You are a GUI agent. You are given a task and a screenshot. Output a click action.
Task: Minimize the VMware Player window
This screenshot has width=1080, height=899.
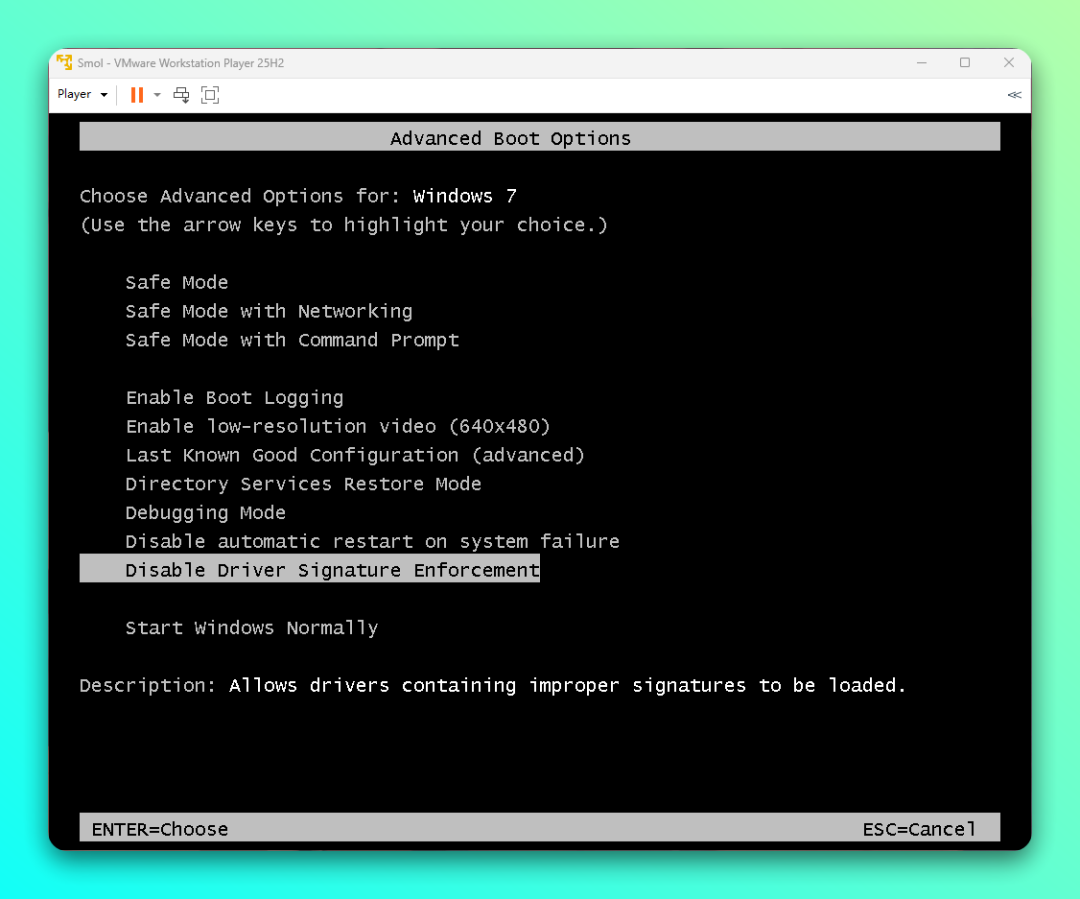click(x=920, y=63)
